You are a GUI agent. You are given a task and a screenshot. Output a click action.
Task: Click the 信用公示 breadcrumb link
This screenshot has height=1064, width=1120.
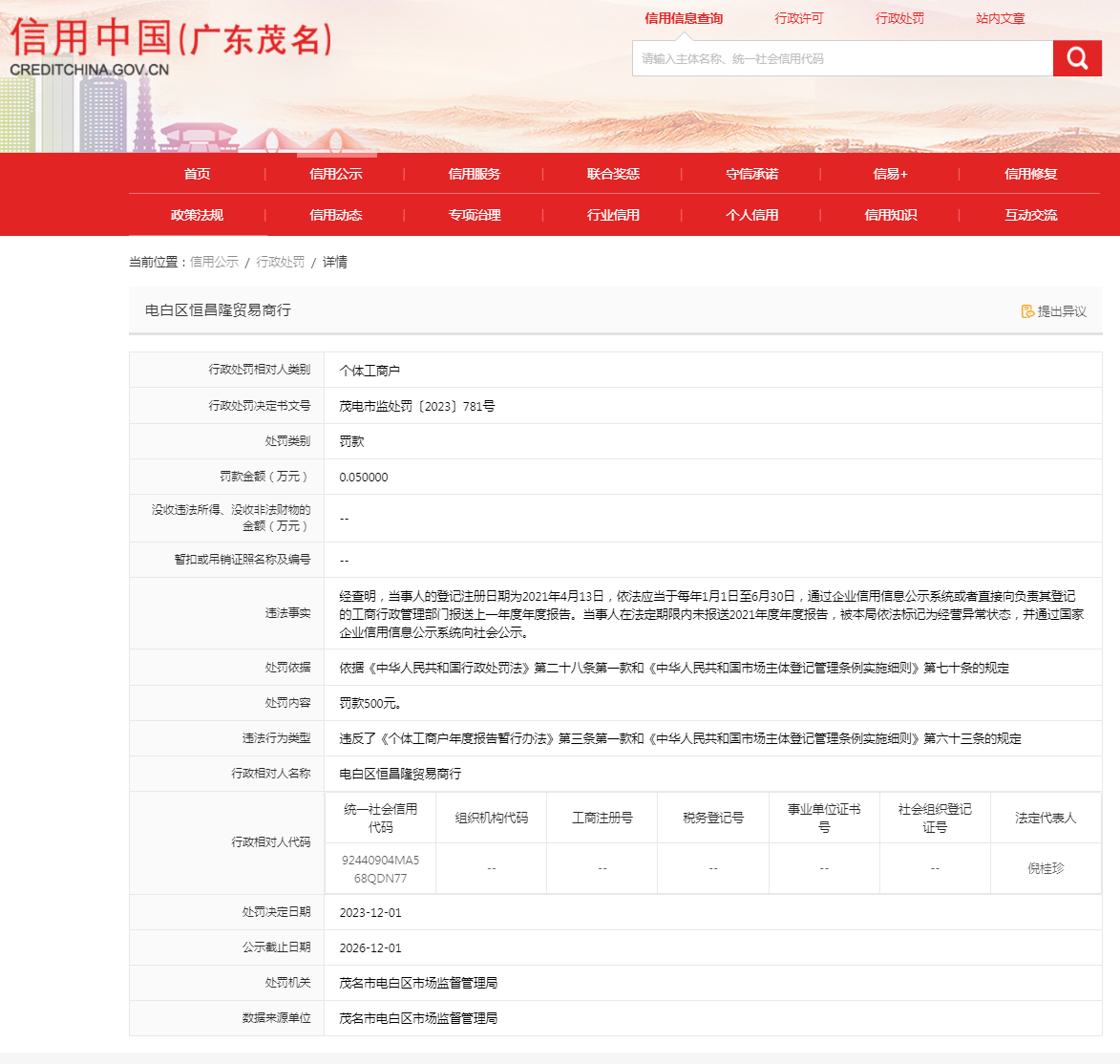tap(214, 262)
